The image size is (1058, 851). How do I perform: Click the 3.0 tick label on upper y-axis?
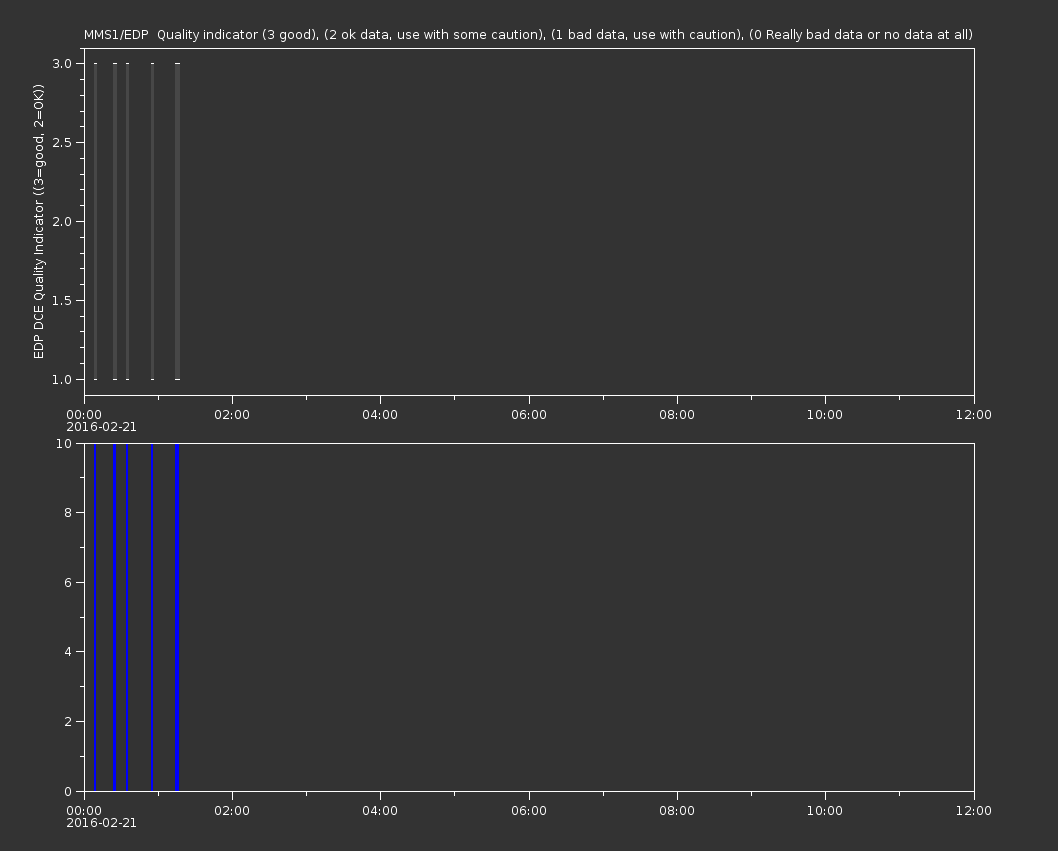coord(61,63)
